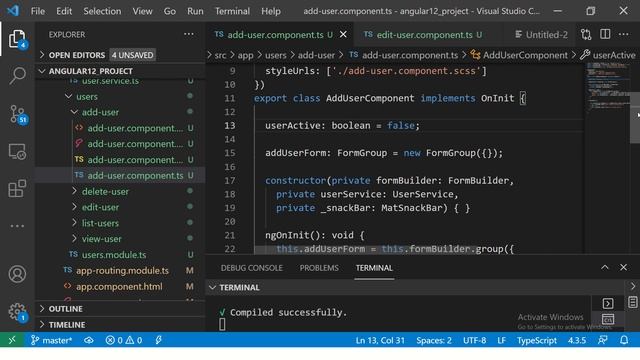640x360 pixels.
Task: Maximize the terminal panel with up chevron
Action: click(604, 267)
